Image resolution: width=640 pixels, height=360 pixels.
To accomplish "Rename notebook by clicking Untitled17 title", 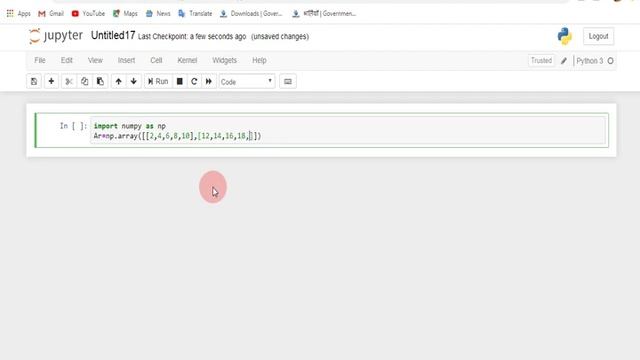I will (113, 36).
